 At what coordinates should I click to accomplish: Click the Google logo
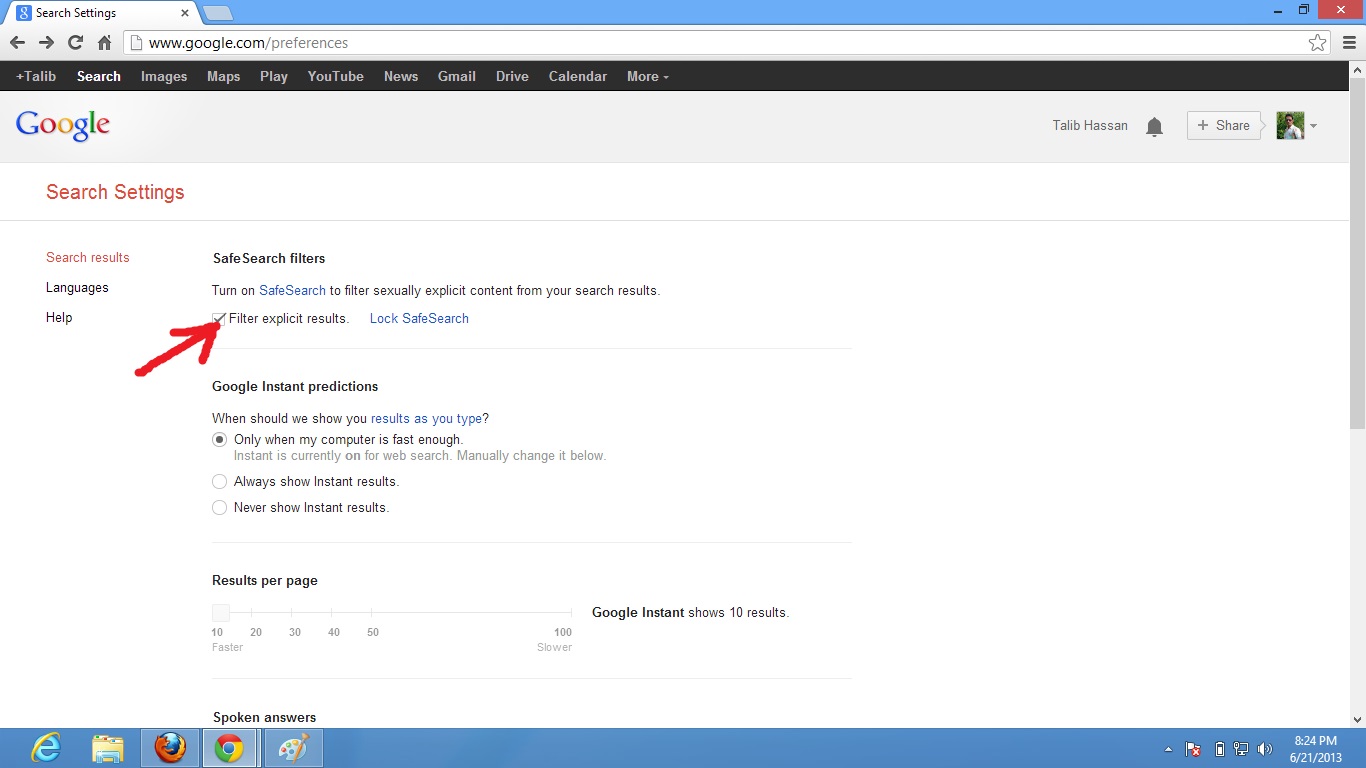(x=62, y=126)
